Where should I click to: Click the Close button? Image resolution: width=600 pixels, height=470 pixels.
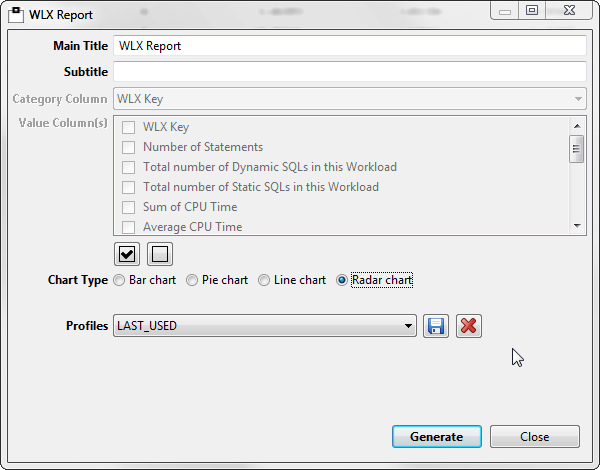[x=534, y=437]
